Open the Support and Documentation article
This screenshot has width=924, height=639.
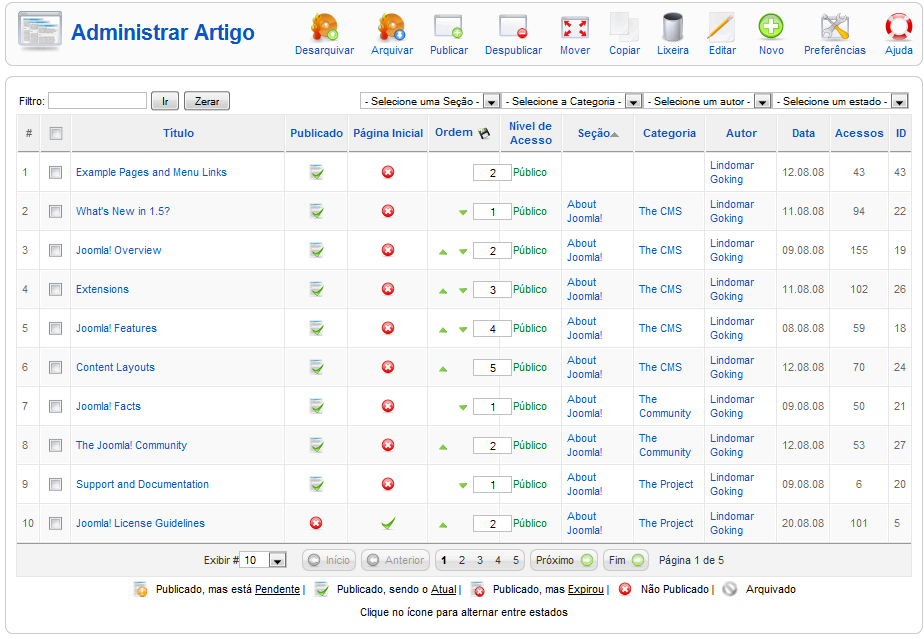tap(142, 484)
